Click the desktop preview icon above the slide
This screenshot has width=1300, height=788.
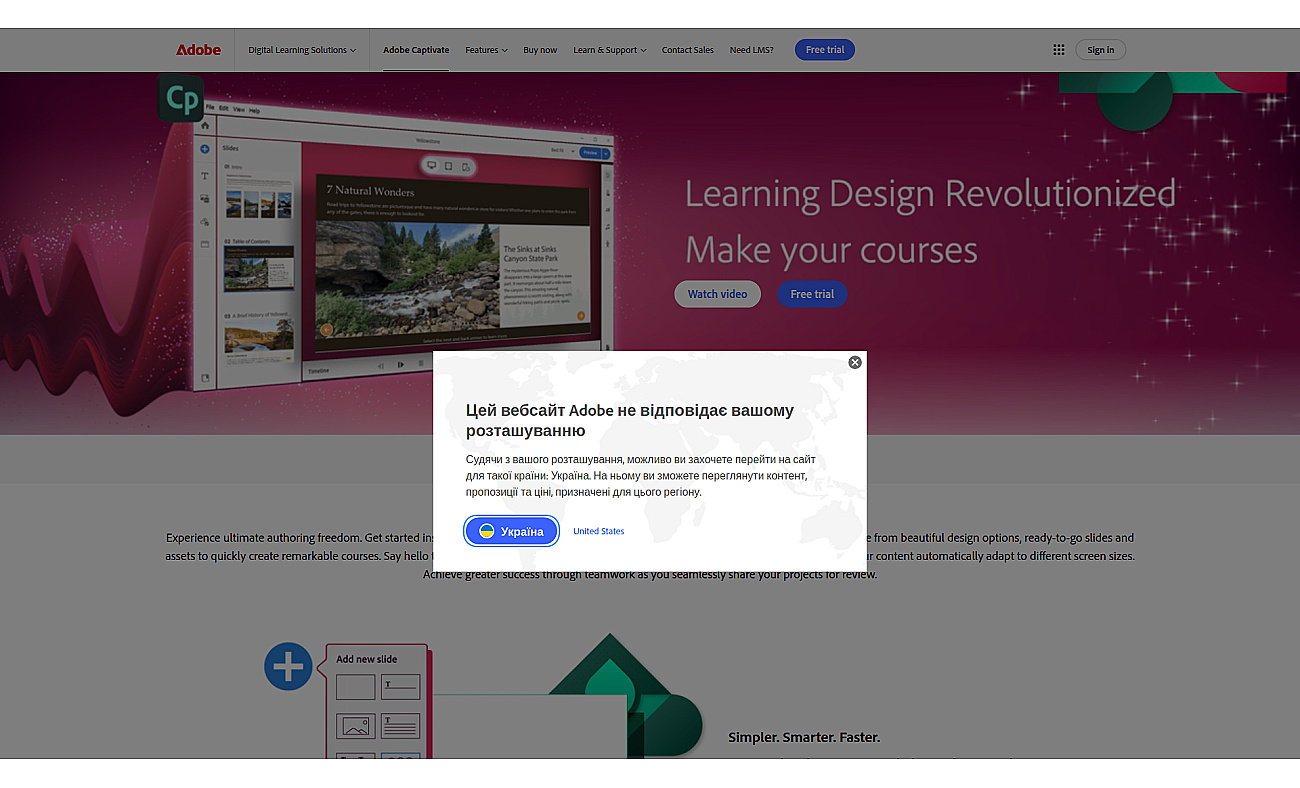pyautogui.click(x=431, y=166)
